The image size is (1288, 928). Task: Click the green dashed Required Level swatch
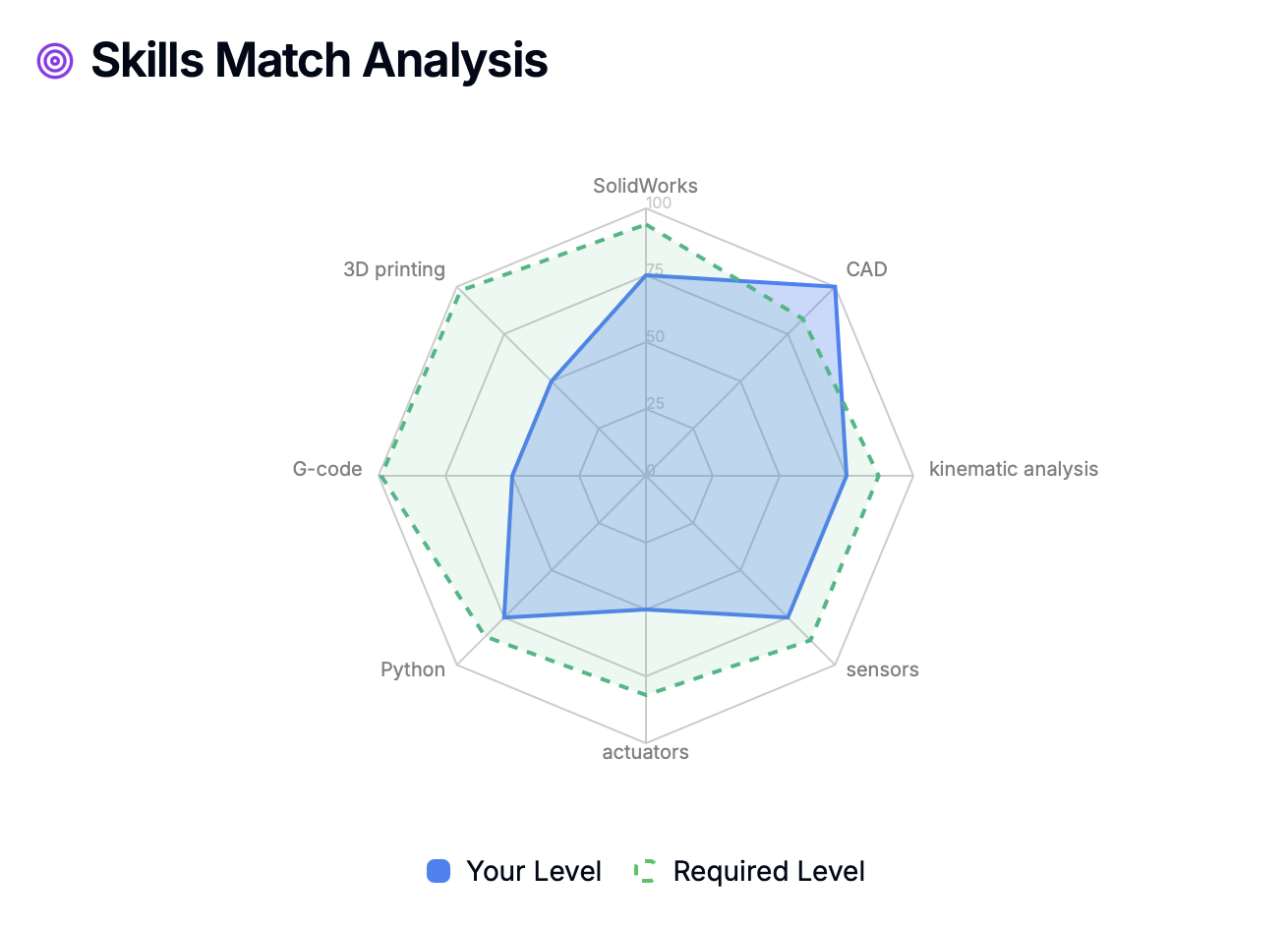[x=646, y=871]
